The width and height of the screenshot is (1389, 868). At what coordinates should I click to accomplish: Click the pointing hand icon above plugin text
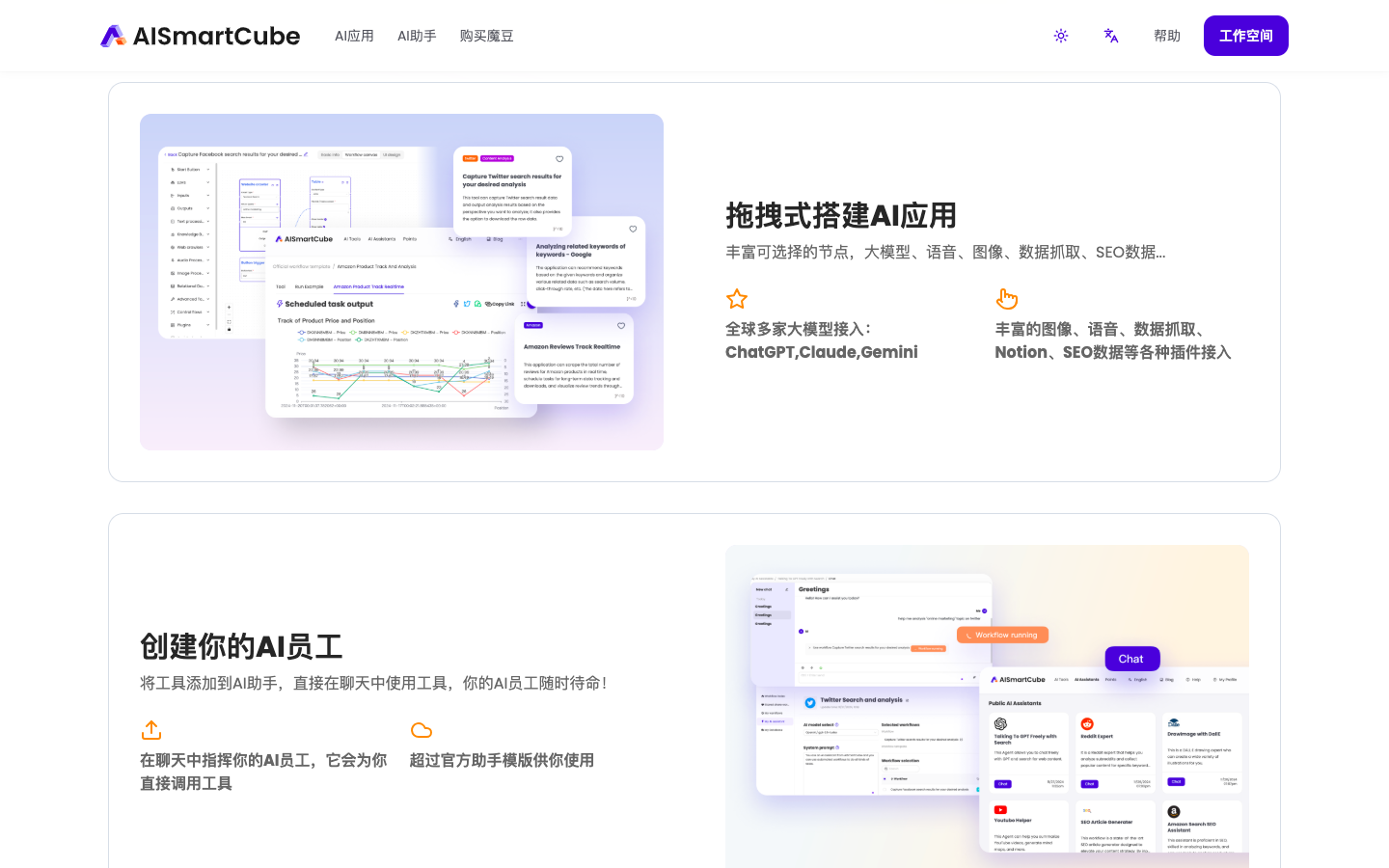click(1007, 299)
